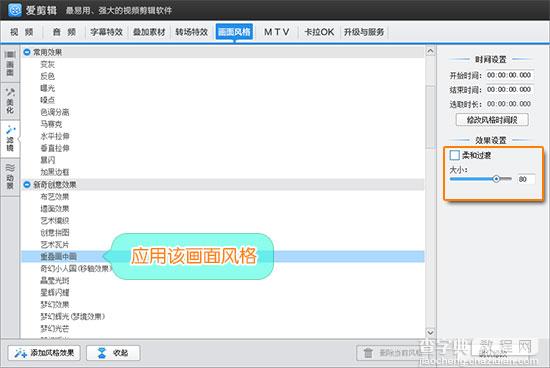Screen dimensions: 550x368
Task: Select the 梦幻辉光(梦境效果) item
Action: (x=72, y=316)
